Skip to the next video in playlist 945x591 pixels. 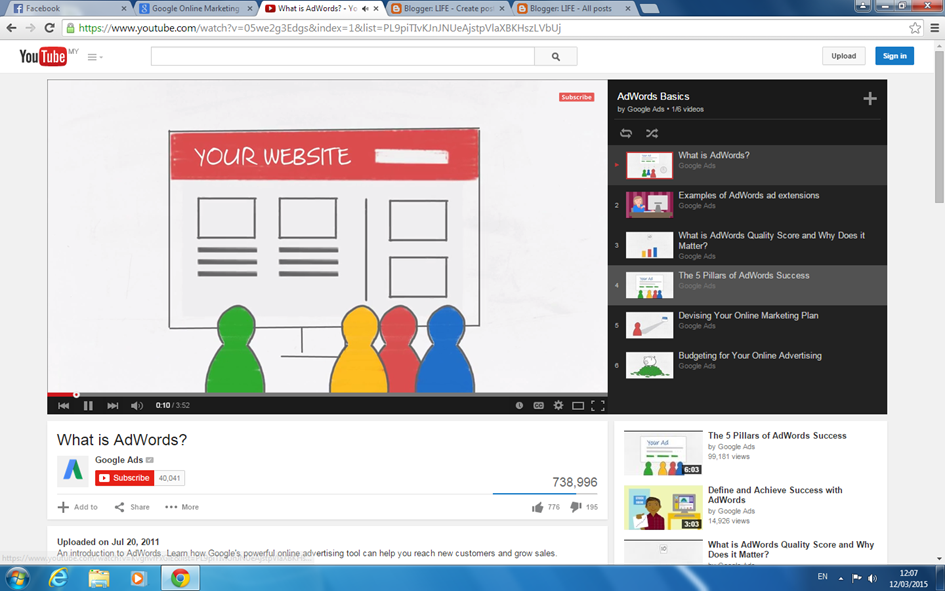113,405
